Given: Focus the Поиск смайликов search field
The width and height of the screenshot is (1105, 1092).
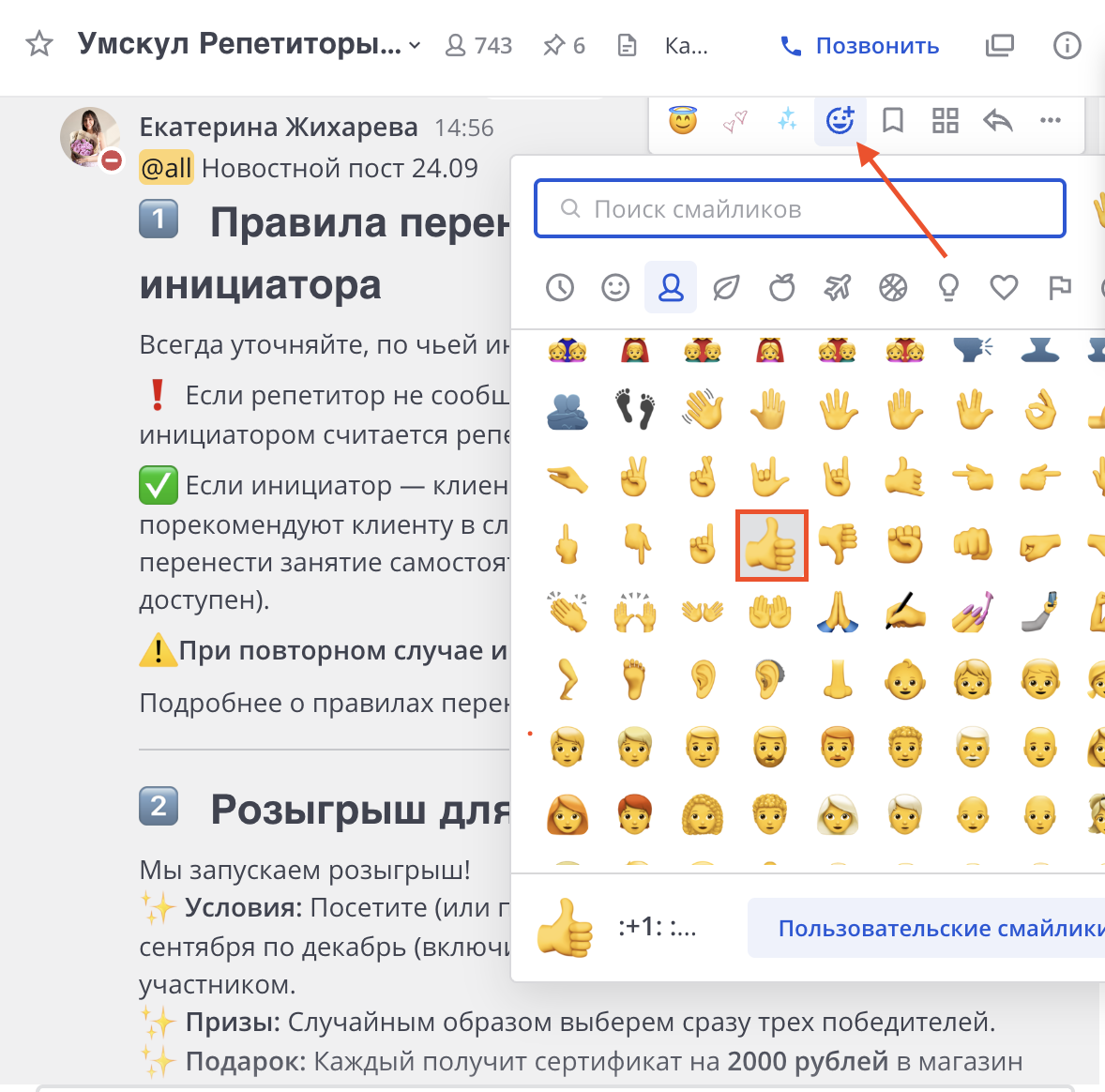Looking at the screenshot, I should click(x=800, y=208).
